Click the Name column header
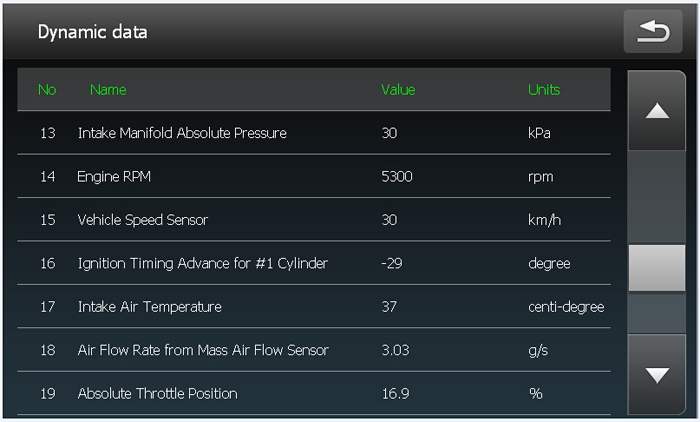 pos(108,90)
